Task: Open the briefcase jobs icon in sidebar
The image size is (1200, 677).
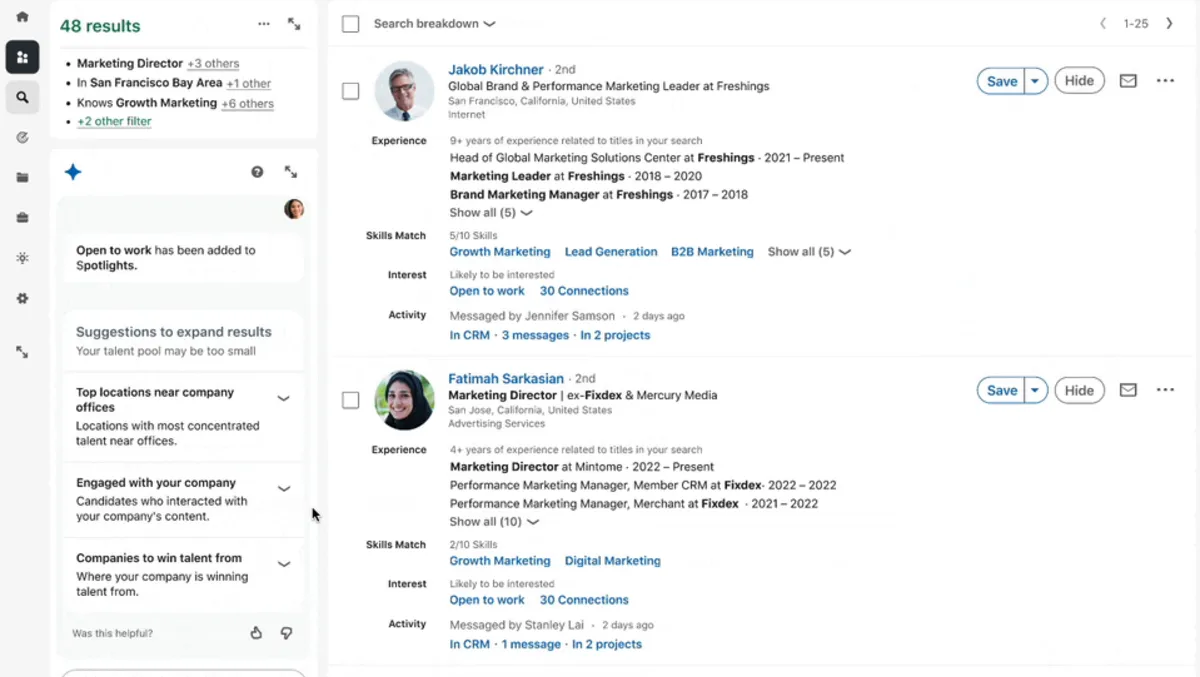Action: point(22,218)
